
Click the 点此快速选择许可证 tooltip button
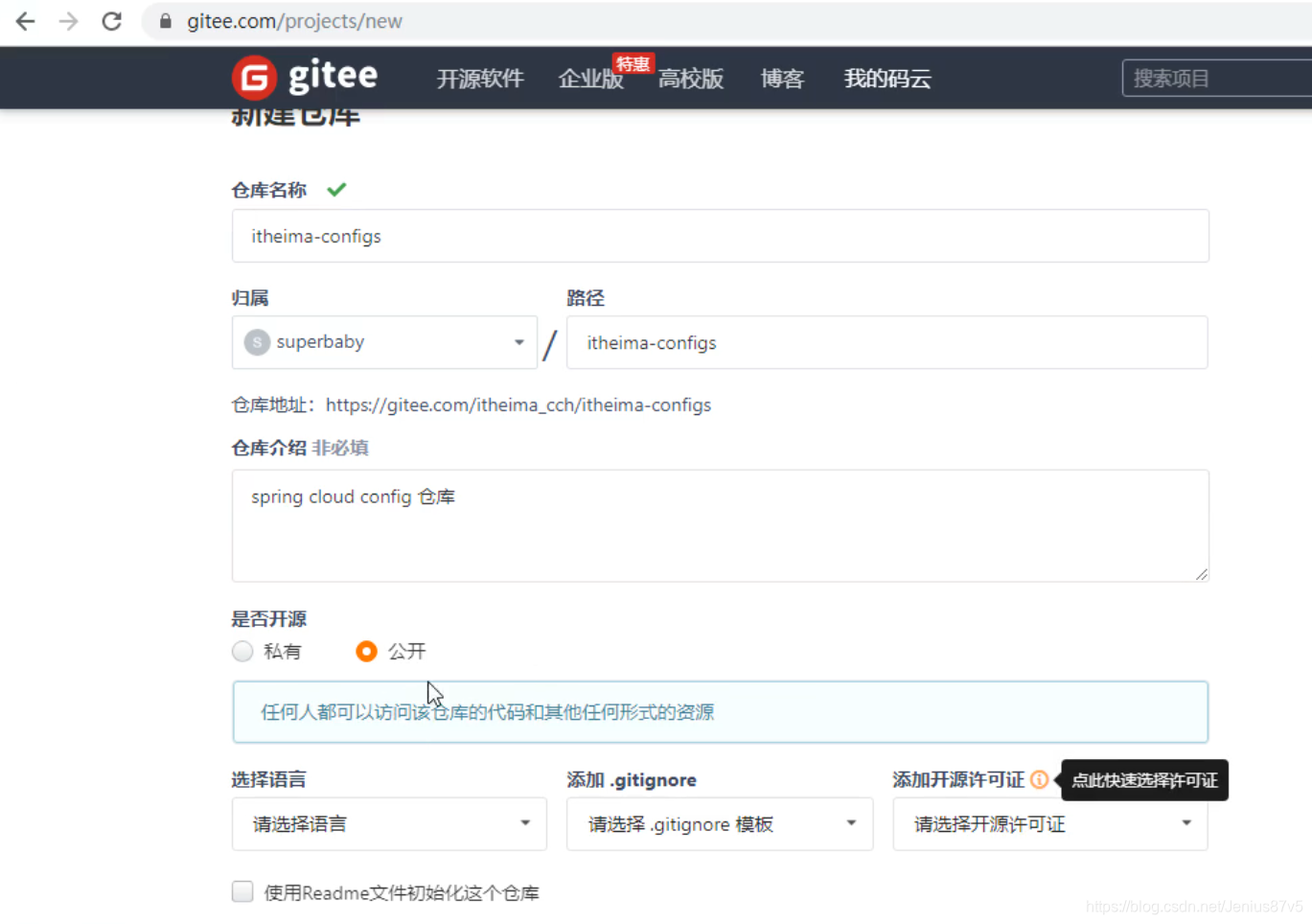[1144, 780]
